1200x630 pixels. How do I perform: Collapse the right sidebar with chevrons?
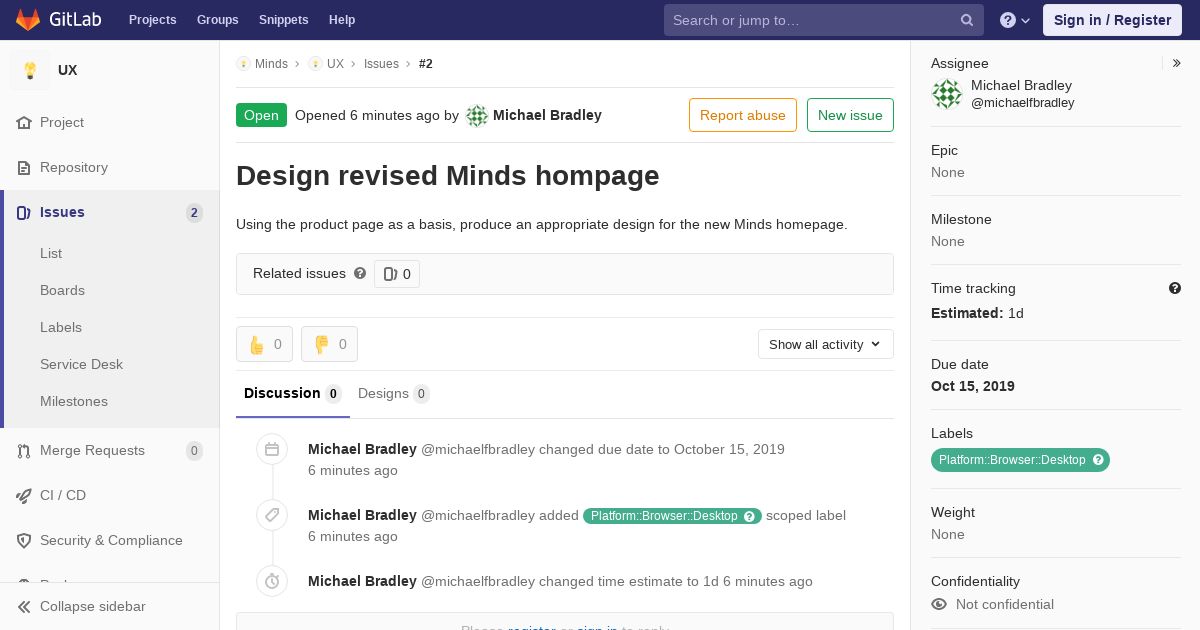[1177, 63]
